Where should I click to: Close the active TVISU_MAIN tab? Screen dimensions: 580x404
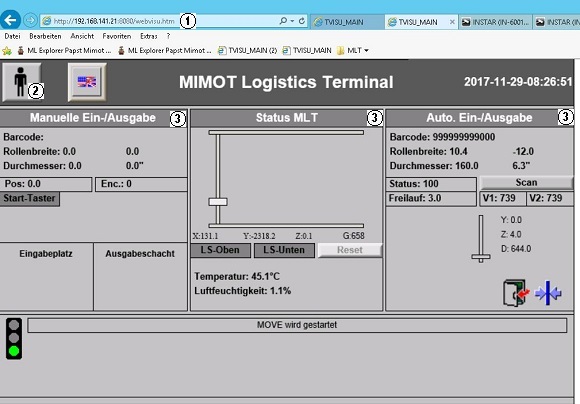(x=452, y=22)
